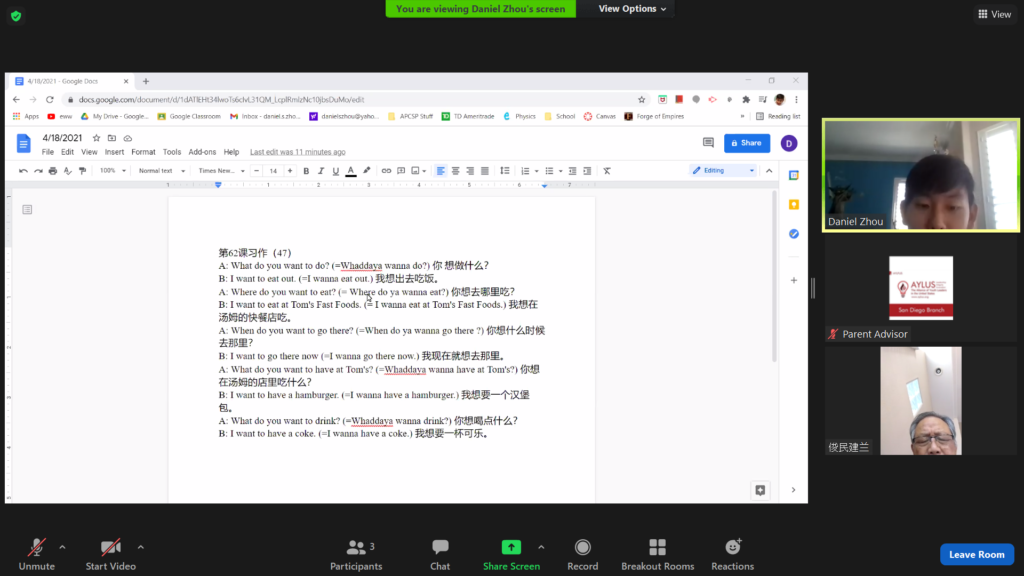Select Justify alignment
Viewport: 1024px width, 576px height.
pyautogui.click(x=485, y=171)
